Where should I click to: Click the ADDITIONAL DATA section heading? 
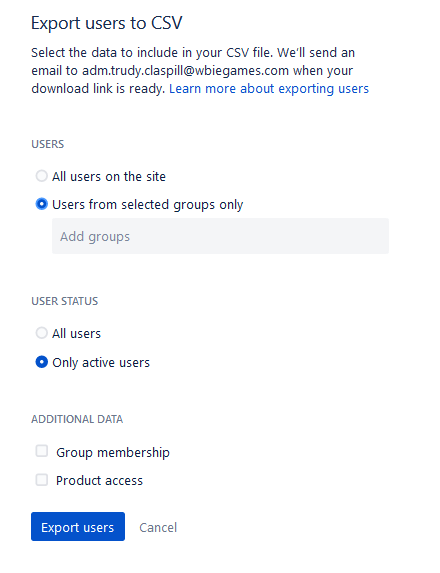pyautogui.click(x=77, y=419)
